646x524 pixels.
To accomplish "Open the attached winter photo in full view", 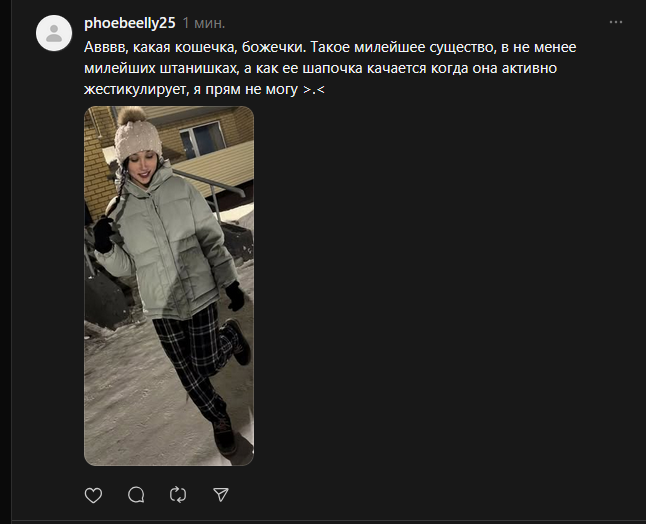I will point(169,286).
